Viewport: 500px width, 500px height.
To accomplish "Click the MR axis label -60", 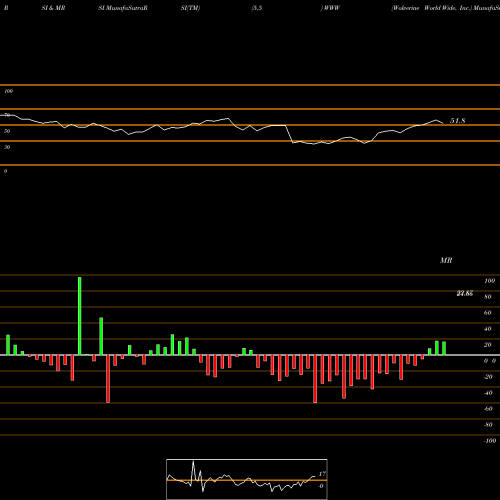I will coord(488,409).
